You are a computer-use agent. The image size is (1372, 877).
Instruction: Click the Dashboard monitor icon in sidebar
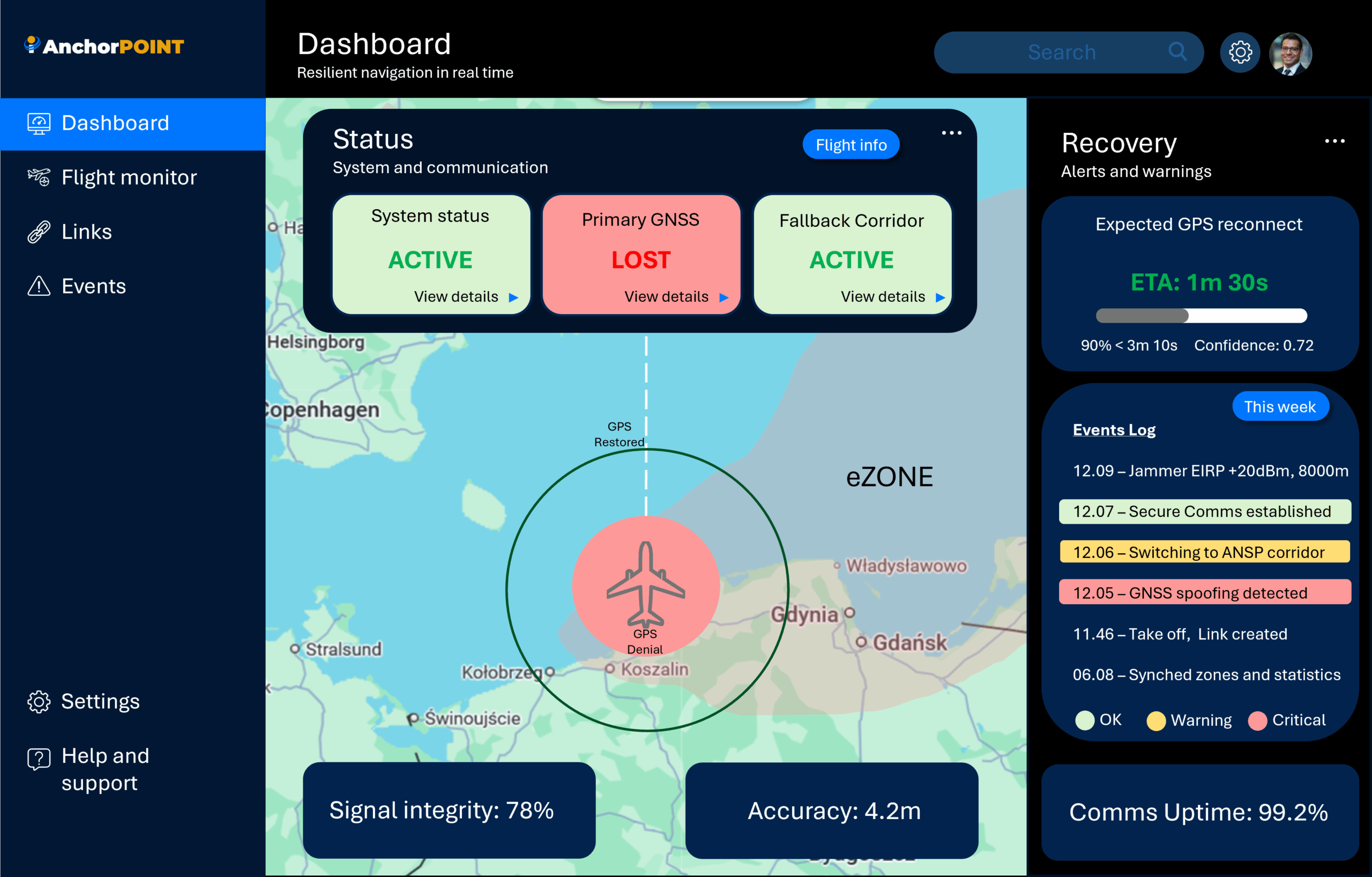click(39, 123)
